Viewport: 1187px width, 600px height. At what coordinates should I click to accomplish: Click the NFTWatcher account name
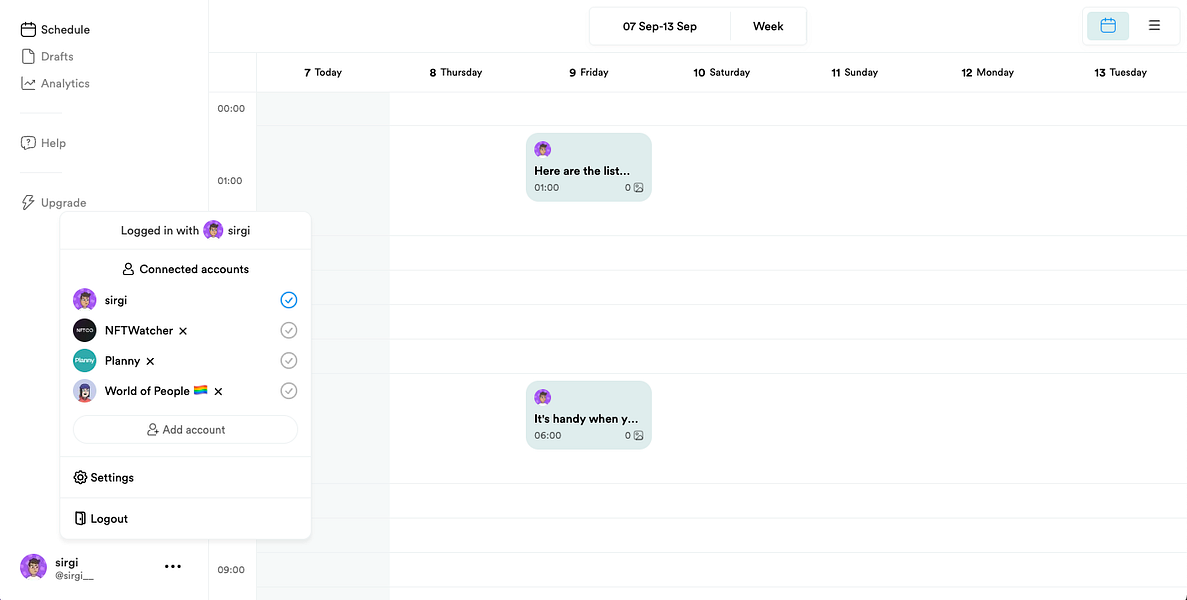139,331
